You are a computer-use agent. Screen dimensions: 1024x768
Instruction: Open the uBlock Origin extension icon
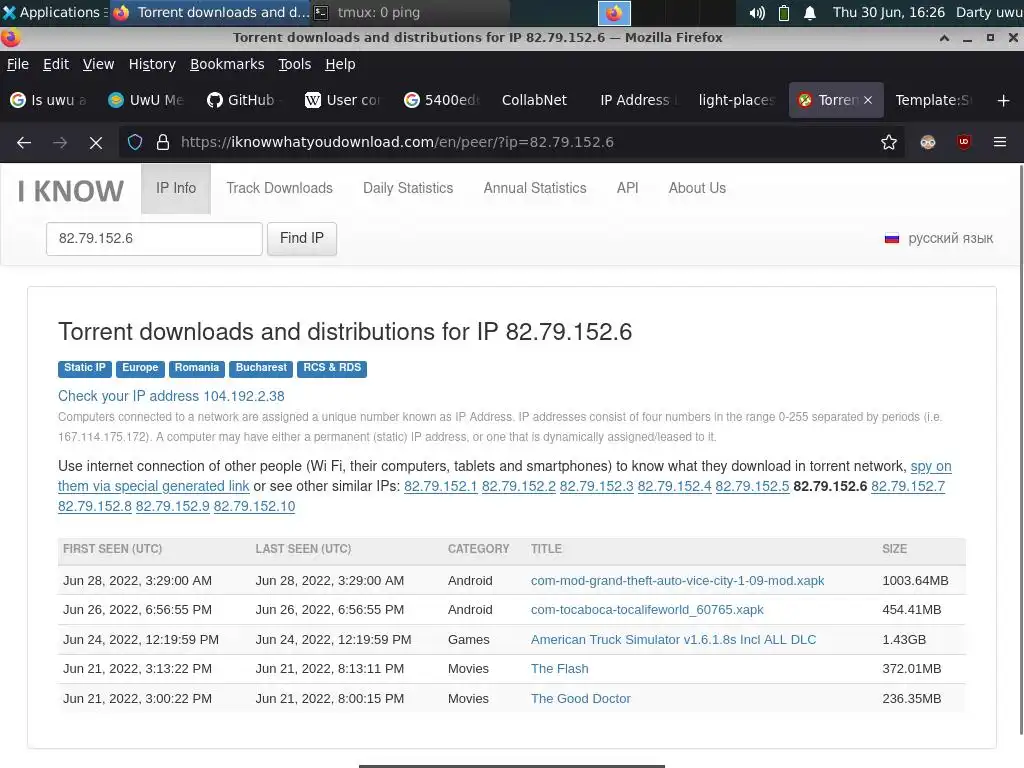click(x=964, y=142)
